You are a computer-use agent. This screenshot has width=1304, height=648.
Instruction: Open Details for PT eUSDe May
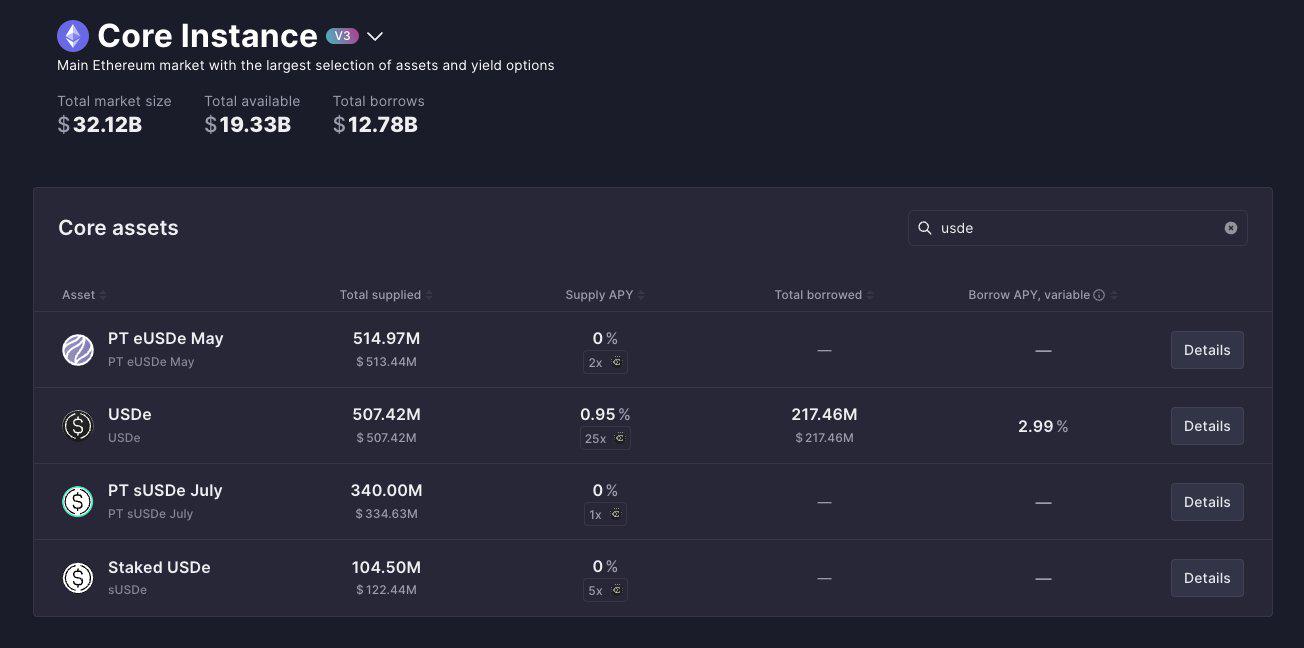coord(1207,350)
